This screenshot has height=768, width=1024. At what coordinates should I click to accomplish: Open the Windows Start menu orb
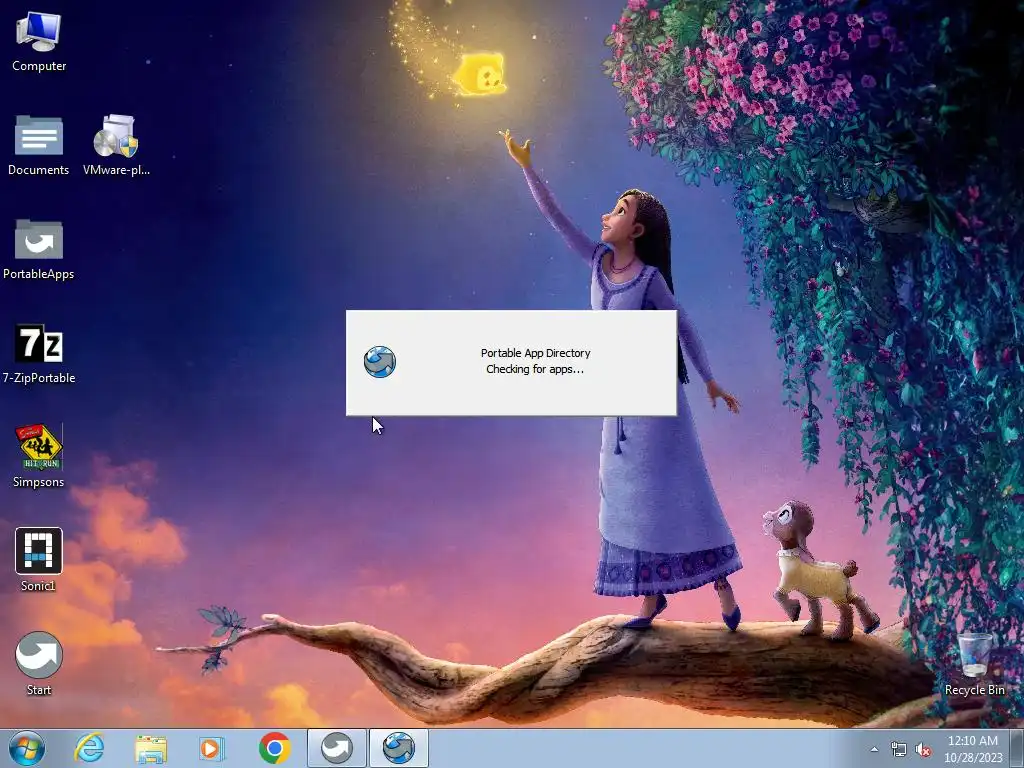pos(27,748)
